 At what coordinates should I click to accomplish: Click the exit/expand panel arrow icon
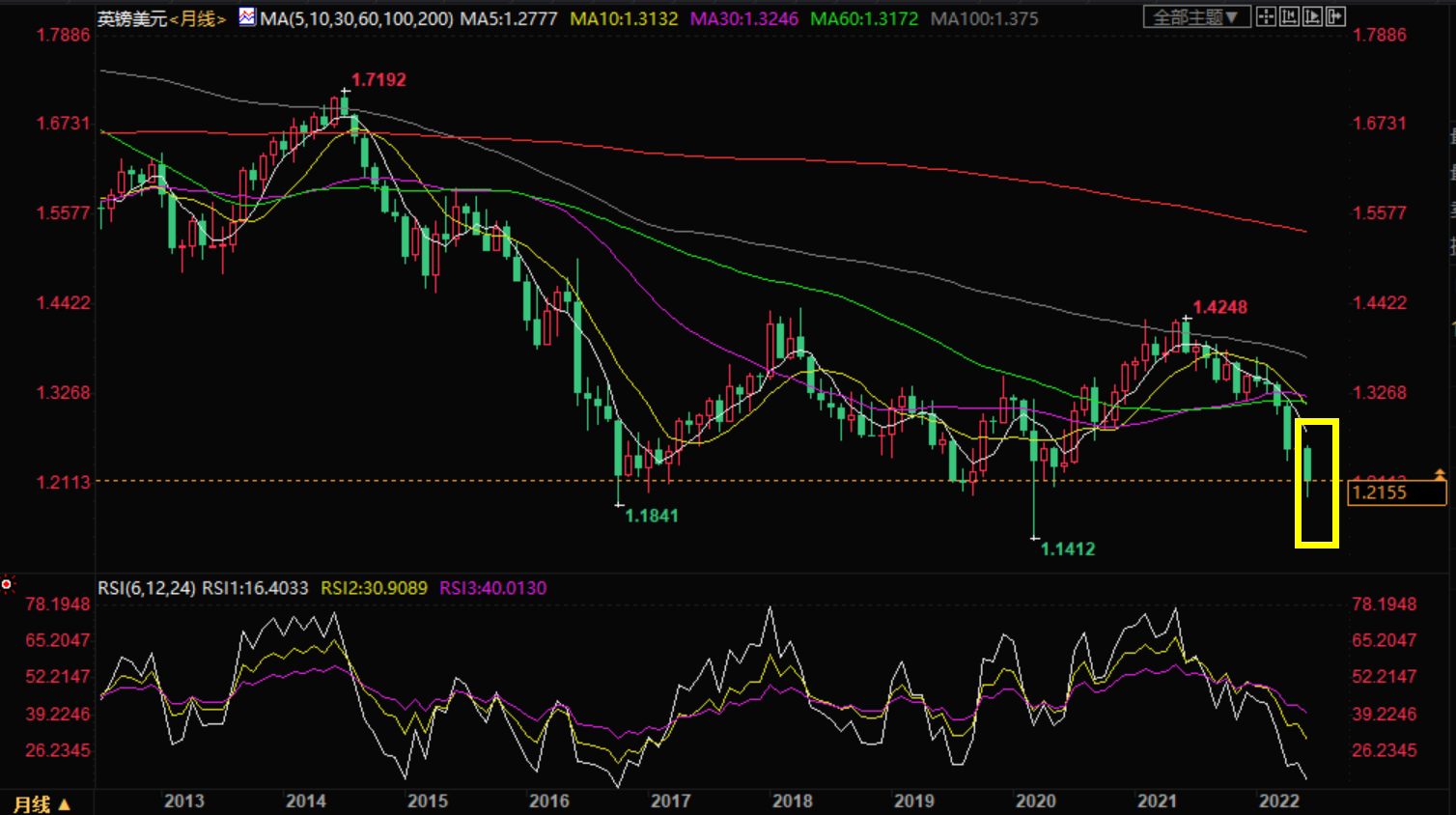coord(1335,16)
